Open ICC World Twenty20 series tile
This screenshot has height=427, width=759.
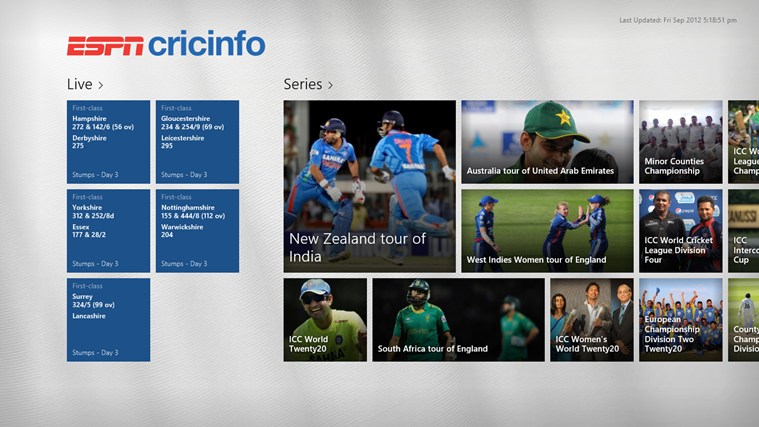[325, 320]
